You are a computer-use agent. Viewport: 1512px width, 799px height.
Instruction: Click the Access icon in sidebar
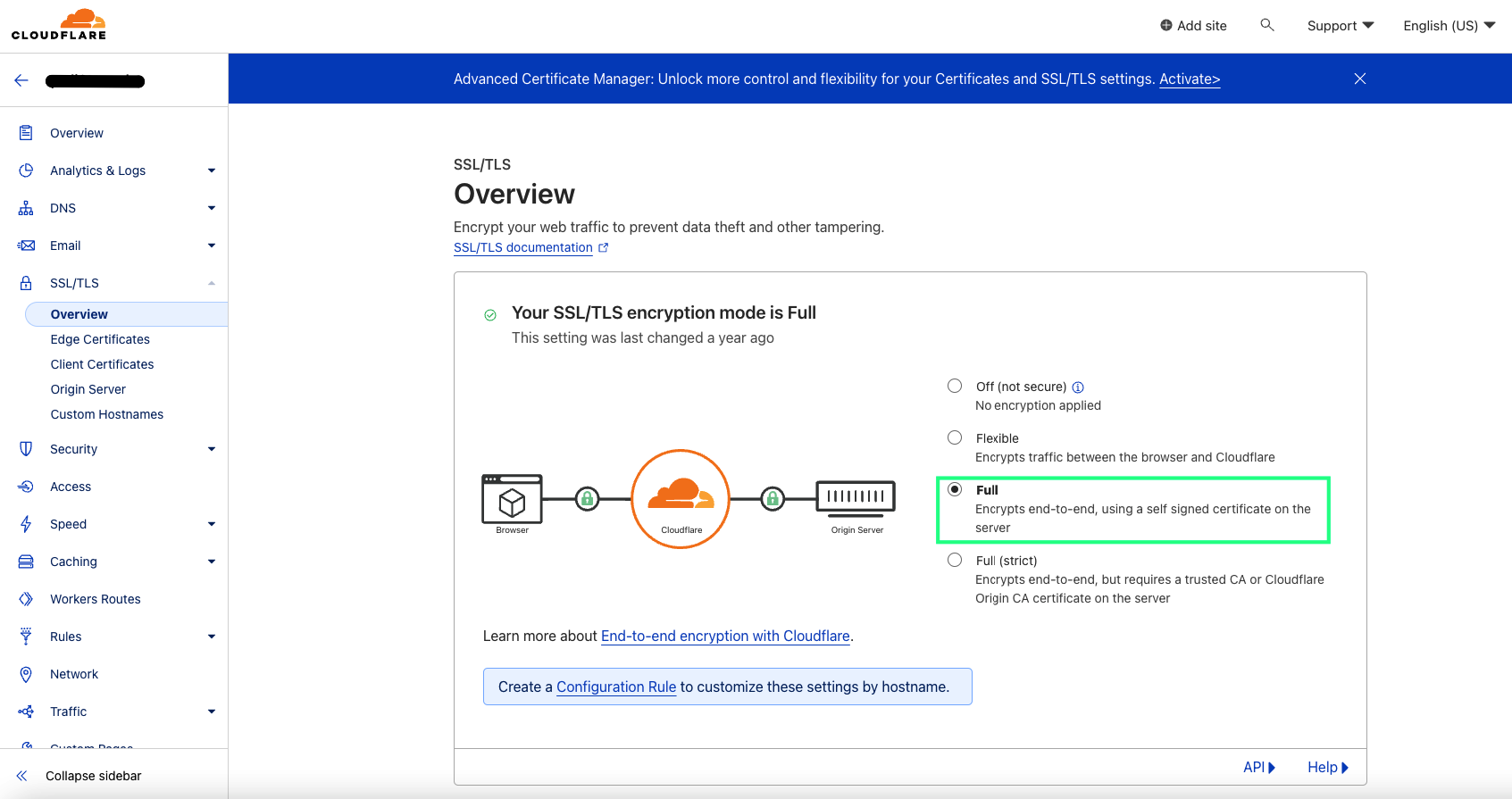coord(26,487)
